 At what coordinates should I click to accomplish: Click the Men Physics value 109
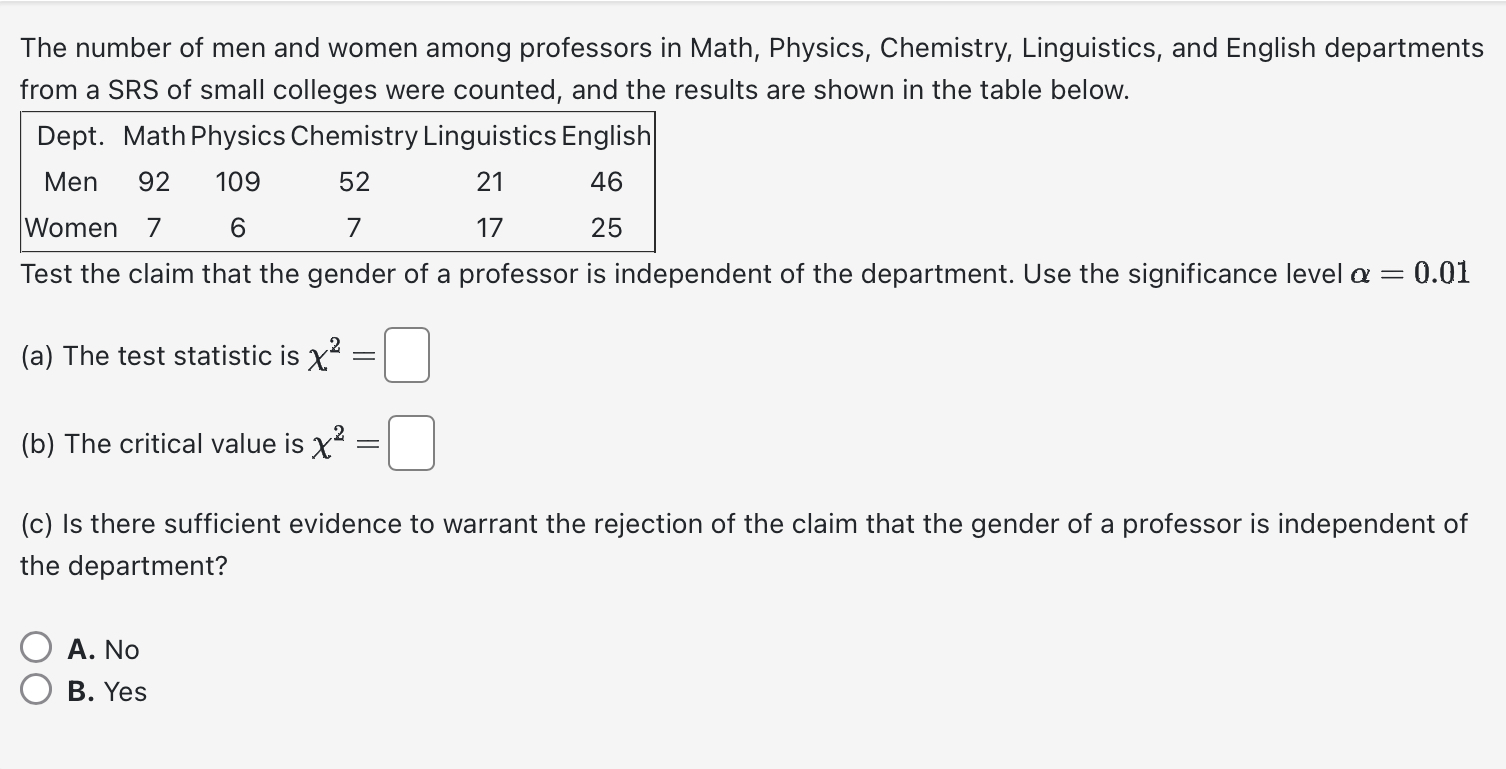click(238, 182)
